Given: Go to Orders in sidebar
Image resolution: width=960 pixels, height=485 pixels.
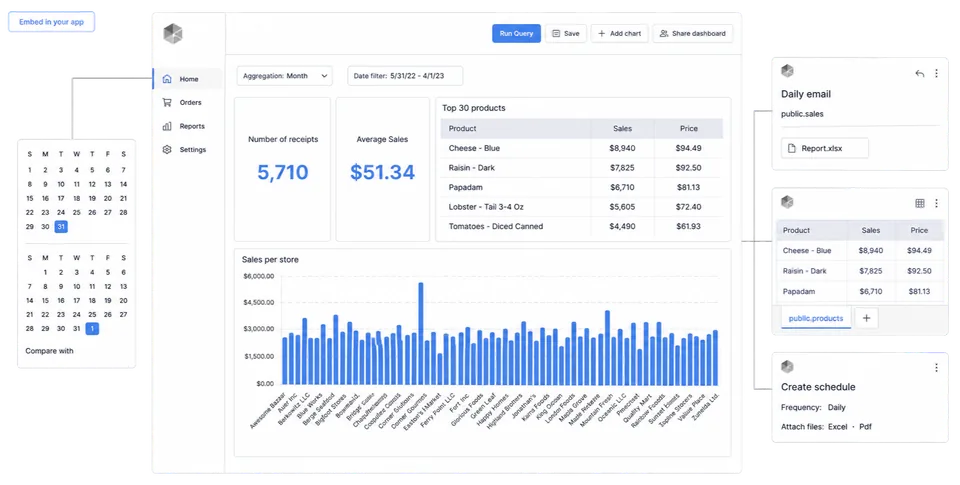Looking at the screenshot, I should coord(187,102).
